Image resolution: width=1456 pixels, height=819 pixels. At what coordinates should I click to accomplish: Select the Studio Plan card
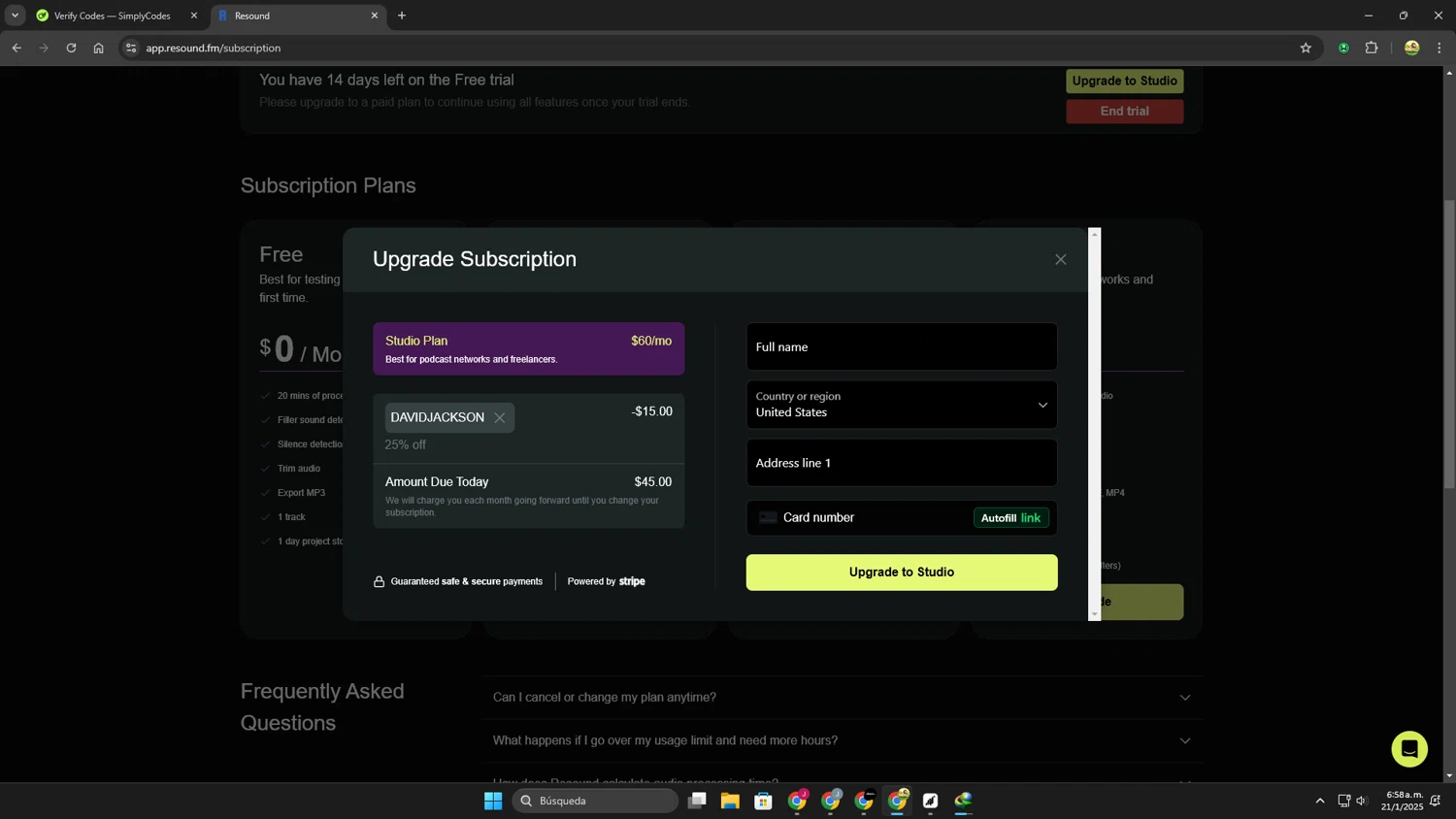click(x=528, y=348)
